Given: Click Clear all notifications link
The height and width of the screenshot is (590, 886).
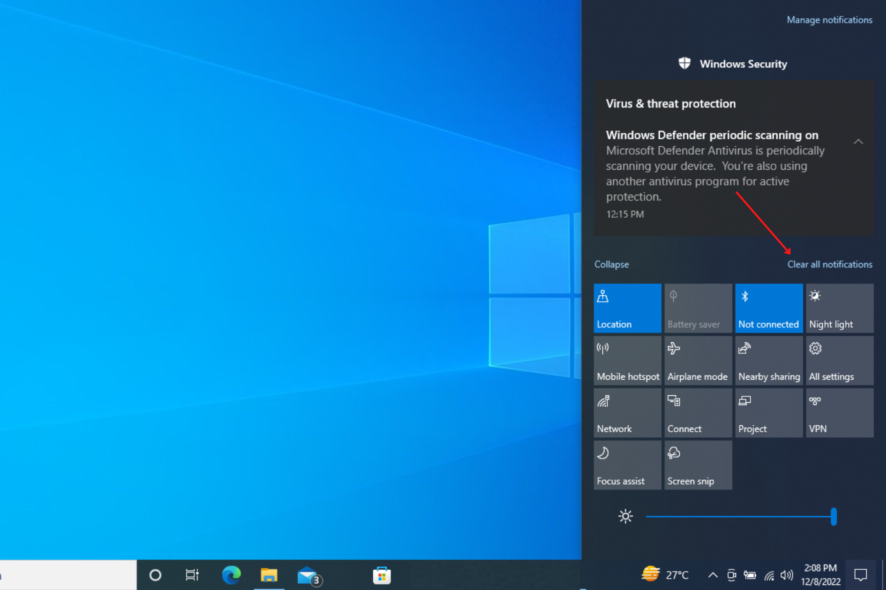Looking at the screenshot, I should pyautogui.click(x=829, y=264).
